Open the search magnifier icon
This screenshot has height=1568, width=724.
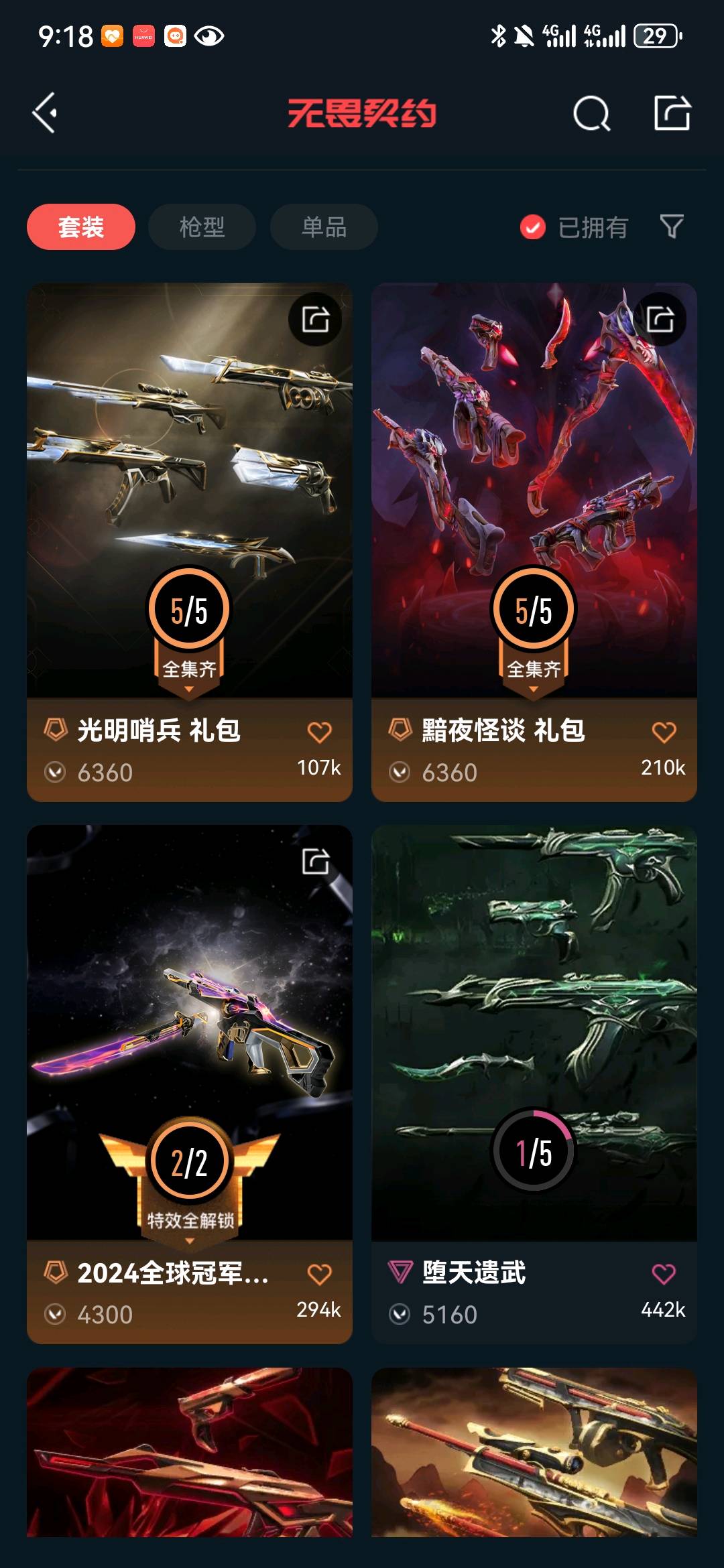pos(591,113)
